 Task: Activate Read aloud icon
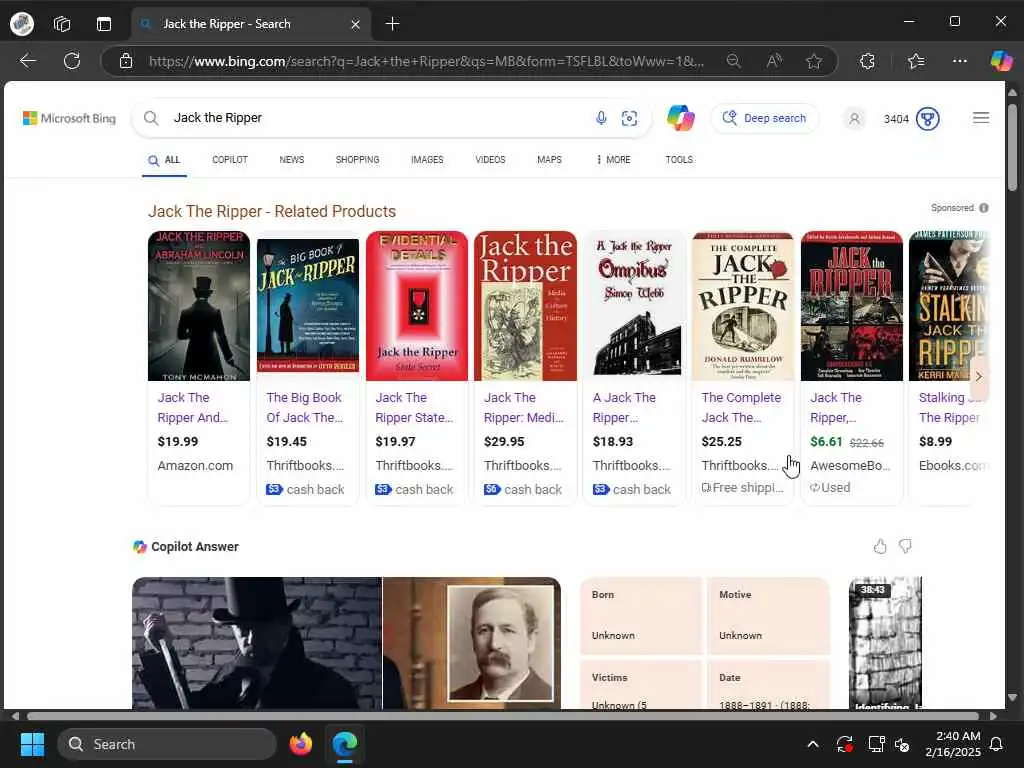[x=774, y=61]
